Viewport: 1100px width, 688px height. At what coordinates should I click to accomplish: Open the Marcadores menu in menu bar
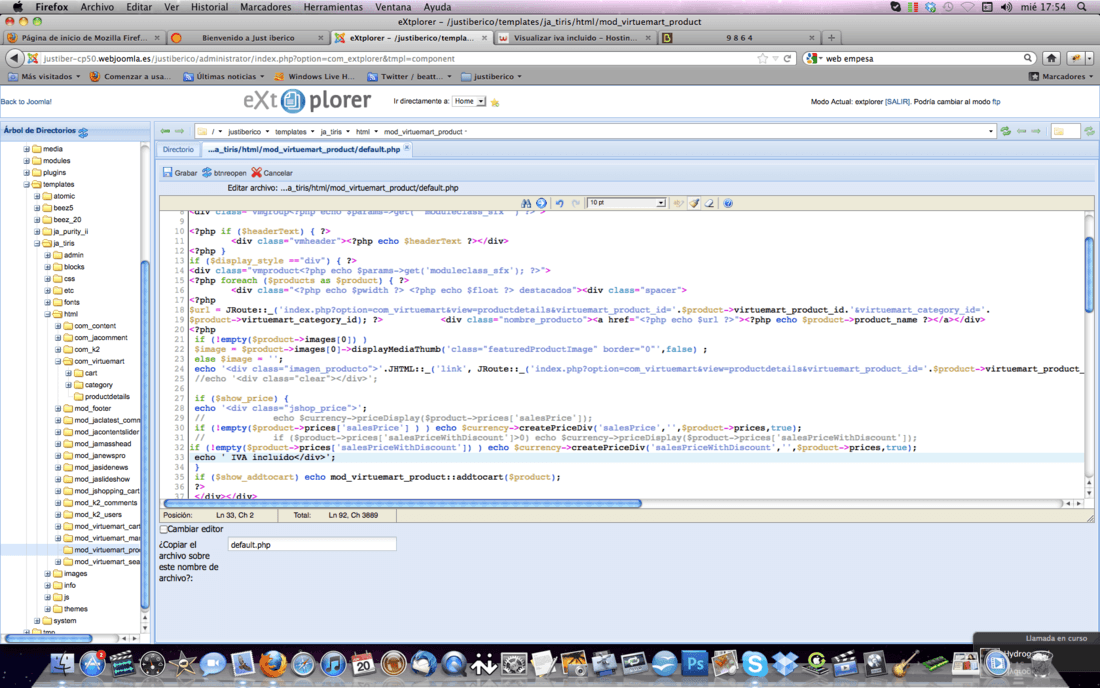265,7
